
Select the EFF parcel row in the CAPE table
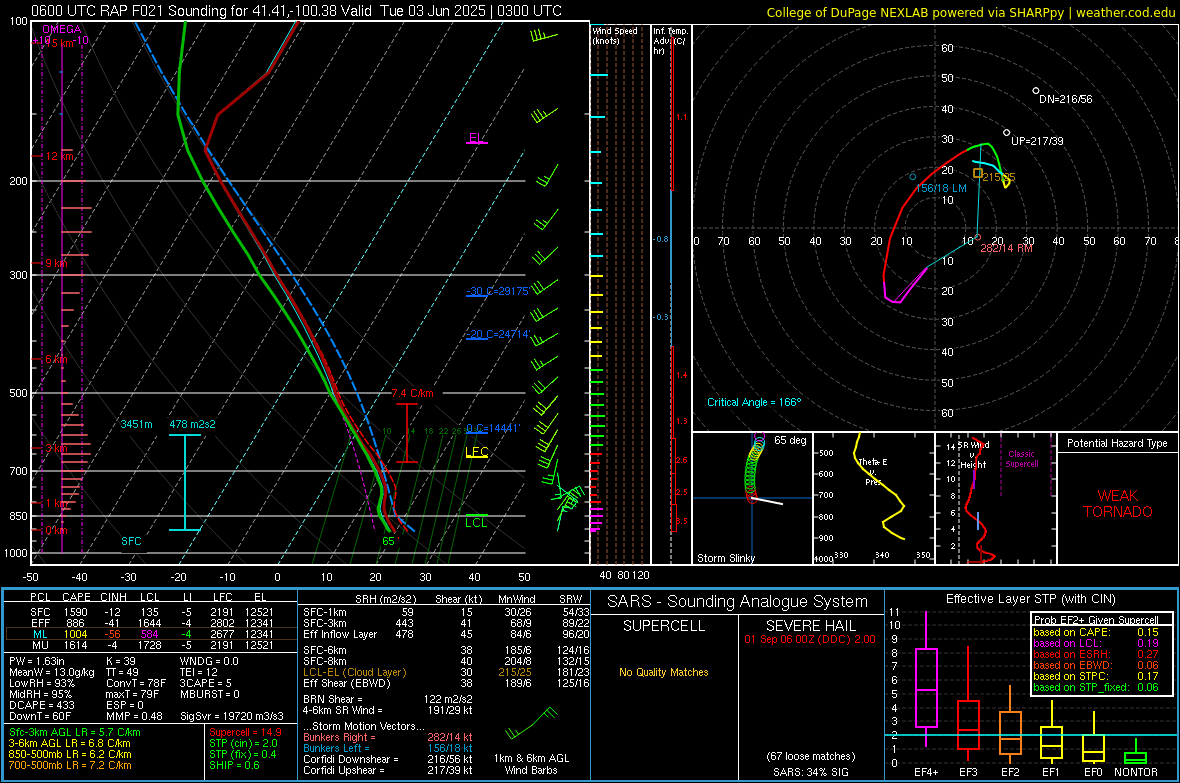coord(151,623)
